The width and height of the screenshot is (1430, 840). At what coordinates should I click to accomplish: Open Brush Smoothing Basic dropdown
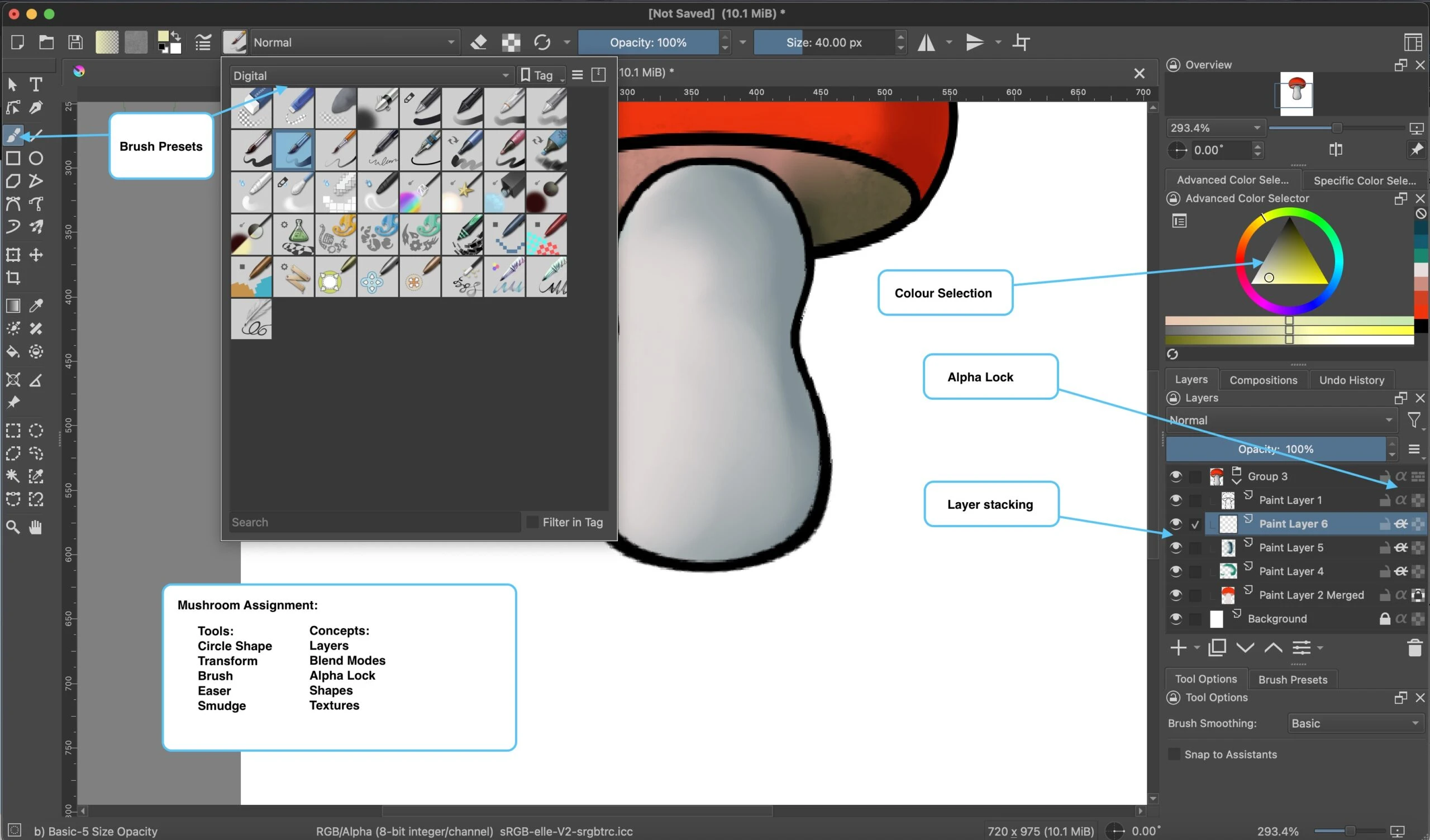coord(1355,723)
